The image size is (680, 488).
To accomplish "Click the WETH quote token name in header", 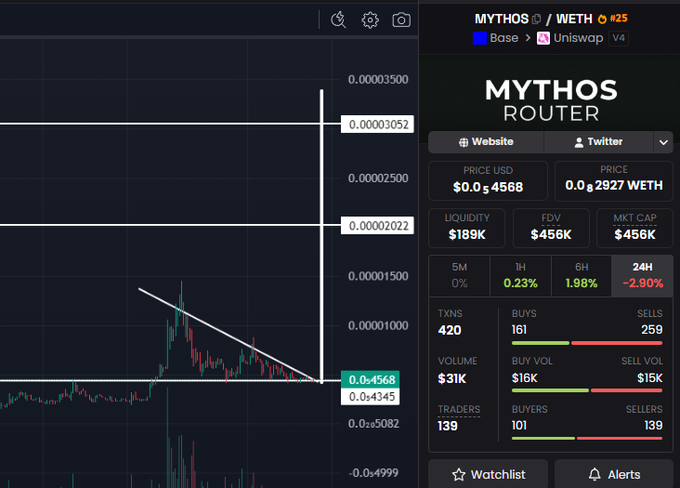I will pos(574,19).
